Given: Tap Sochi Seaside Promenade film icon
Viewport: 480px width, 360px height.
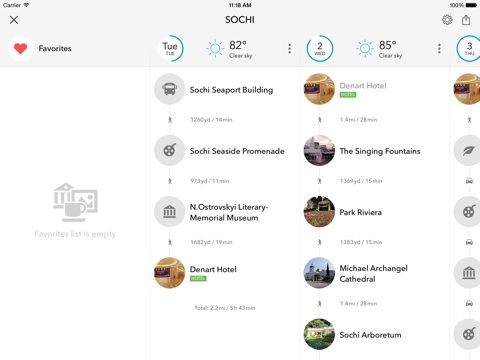Looking at the screenshot, I should tap(169, 150).
